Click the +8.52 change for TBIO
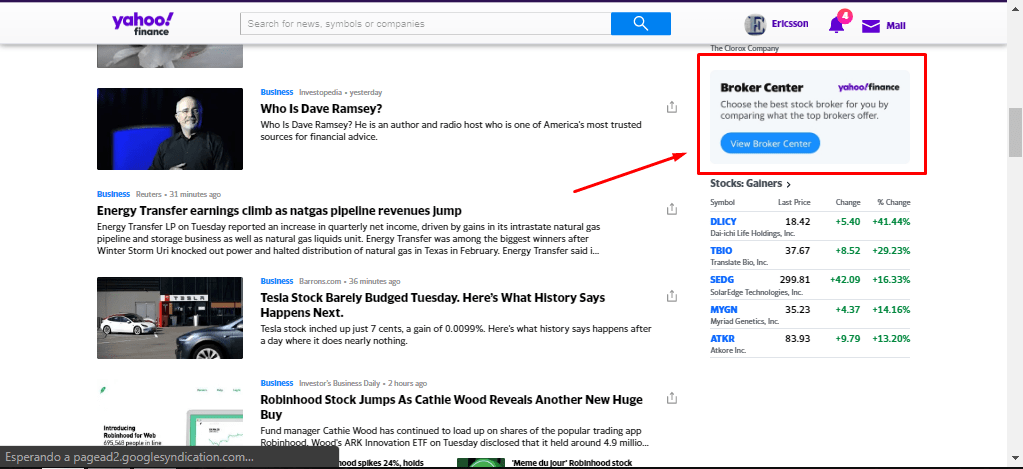 point(847,250)
